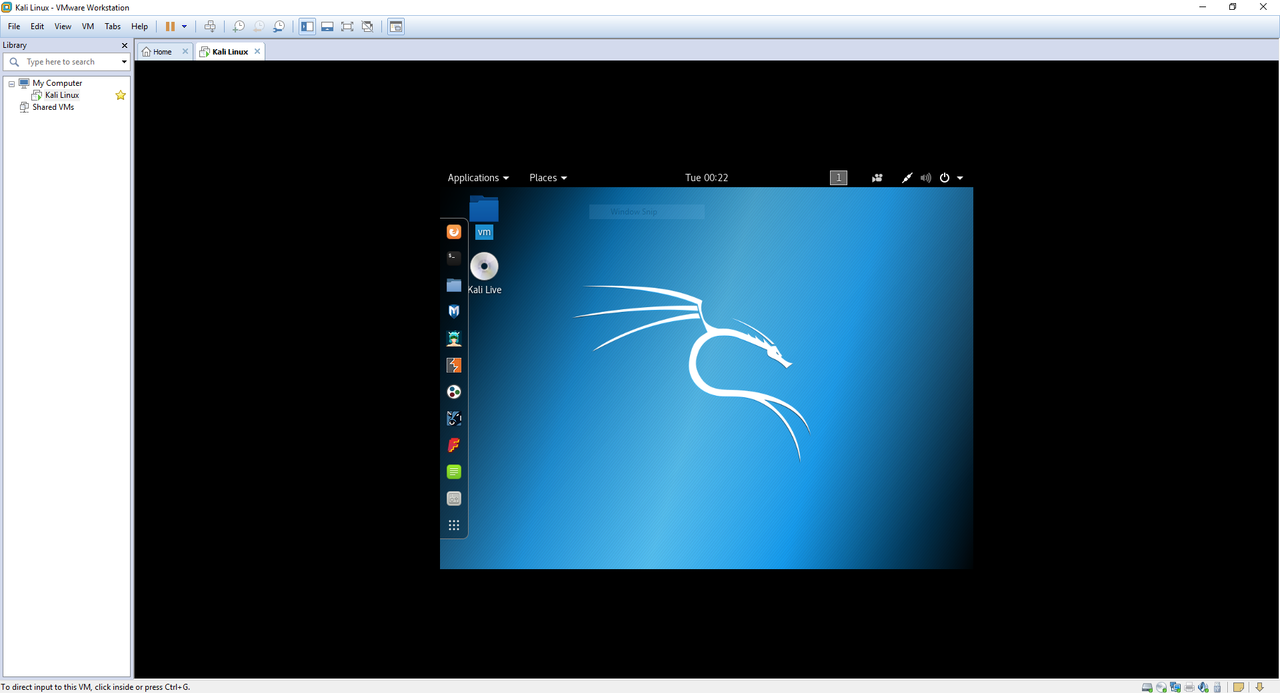
Task: Launch Maltego from the Kali dock
Action: tap(454, 392)
